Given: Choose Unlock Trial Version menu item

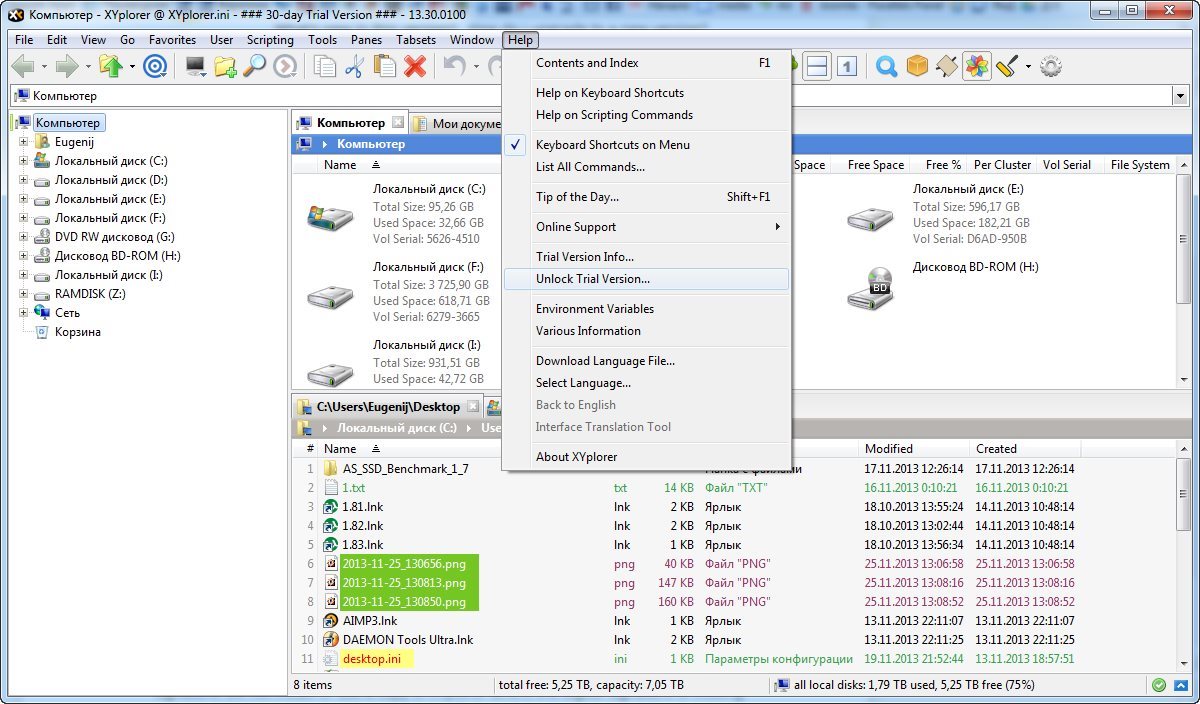Looking at the screenshot, I should coord(646,279).
